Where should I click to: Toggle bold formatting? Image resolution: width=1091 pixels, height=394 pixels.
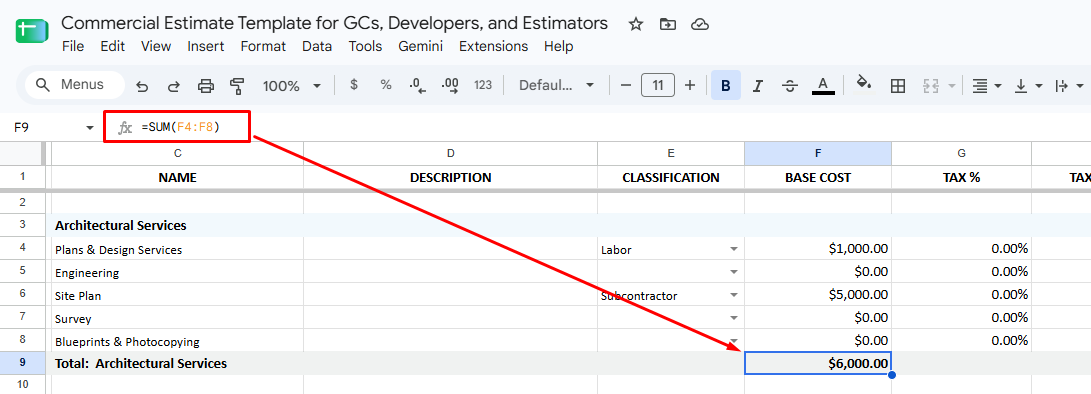tap(726, 86)
